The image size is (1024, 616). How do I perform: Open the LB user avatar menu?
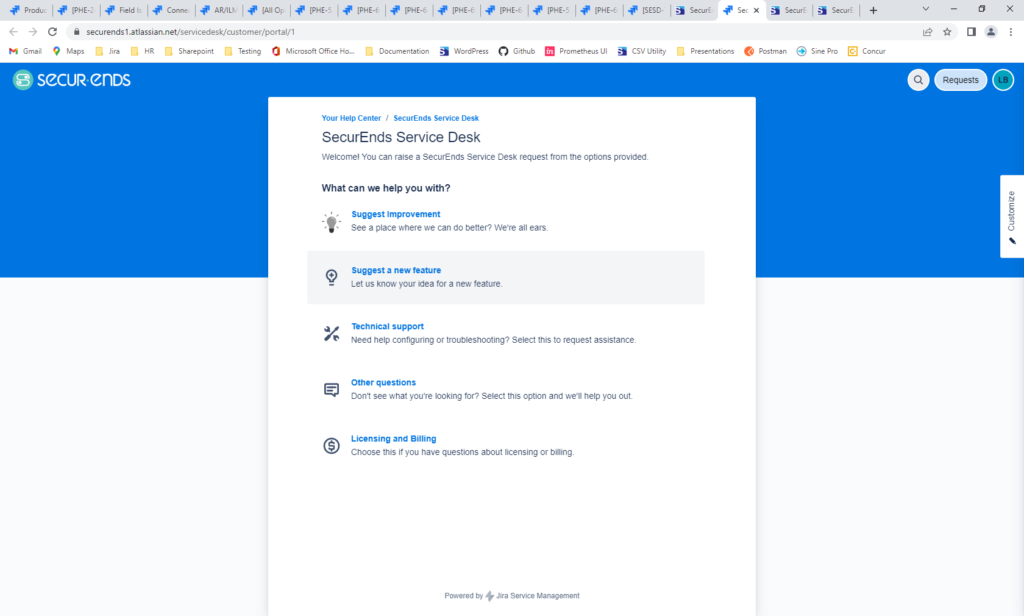pyautogui.click(x=1003, y=80)
